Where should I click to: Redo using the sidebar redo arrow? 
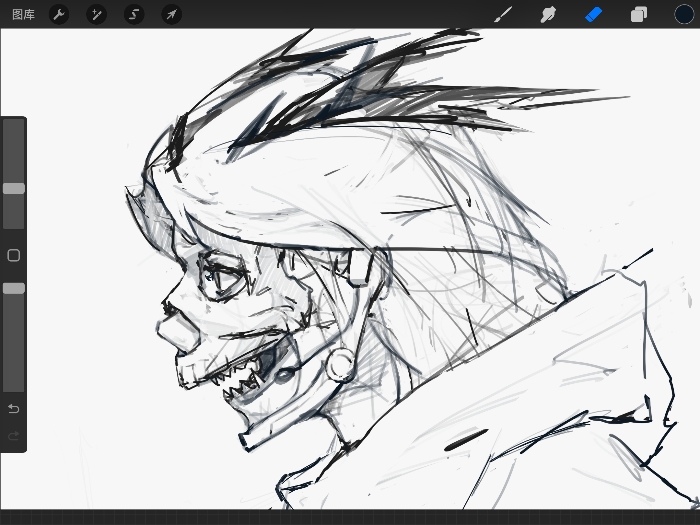click(x=14, y=436)
